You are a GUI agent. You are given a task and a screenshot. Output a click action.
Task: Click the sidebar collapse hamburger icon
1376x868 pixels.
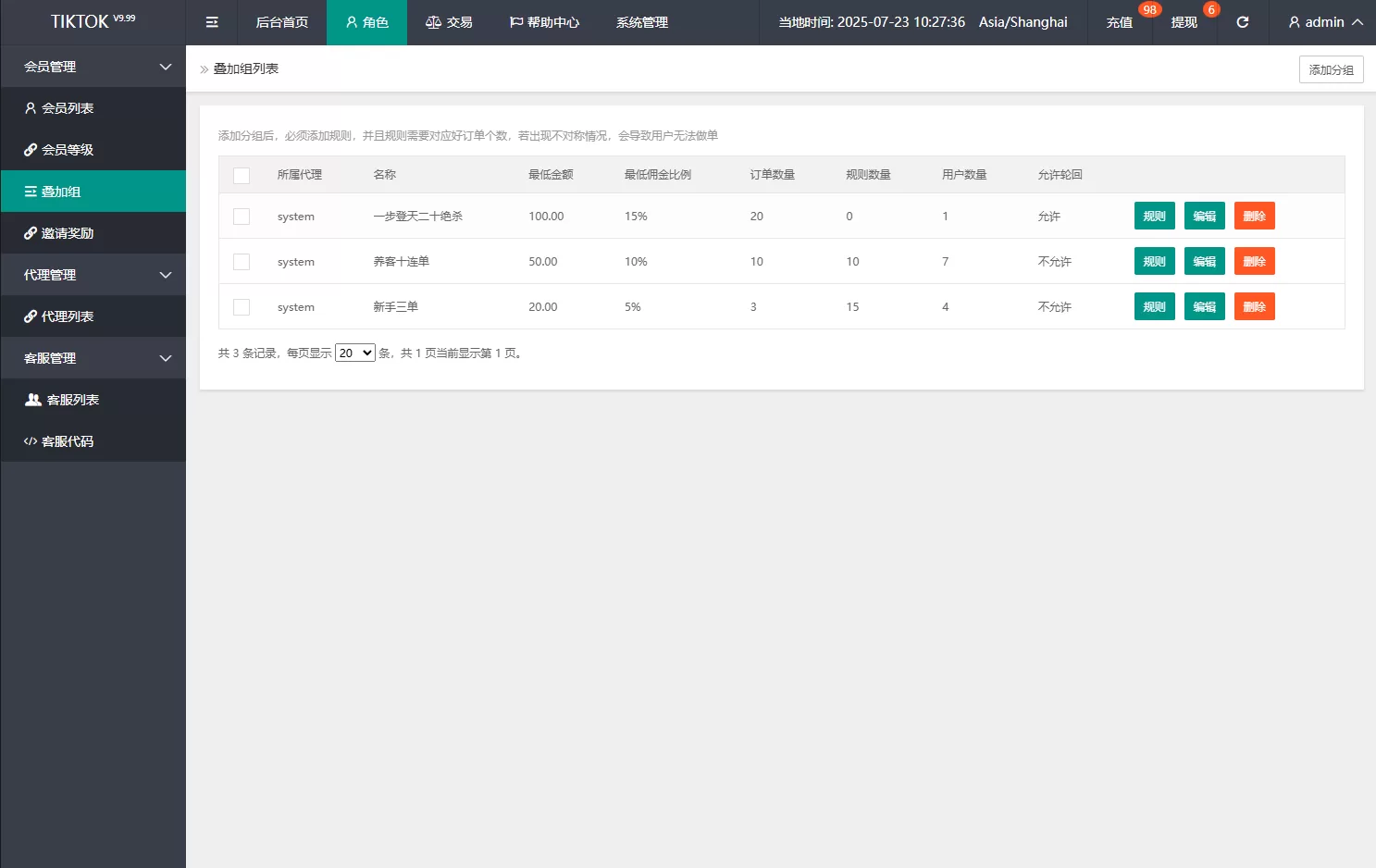pos(212,22)
